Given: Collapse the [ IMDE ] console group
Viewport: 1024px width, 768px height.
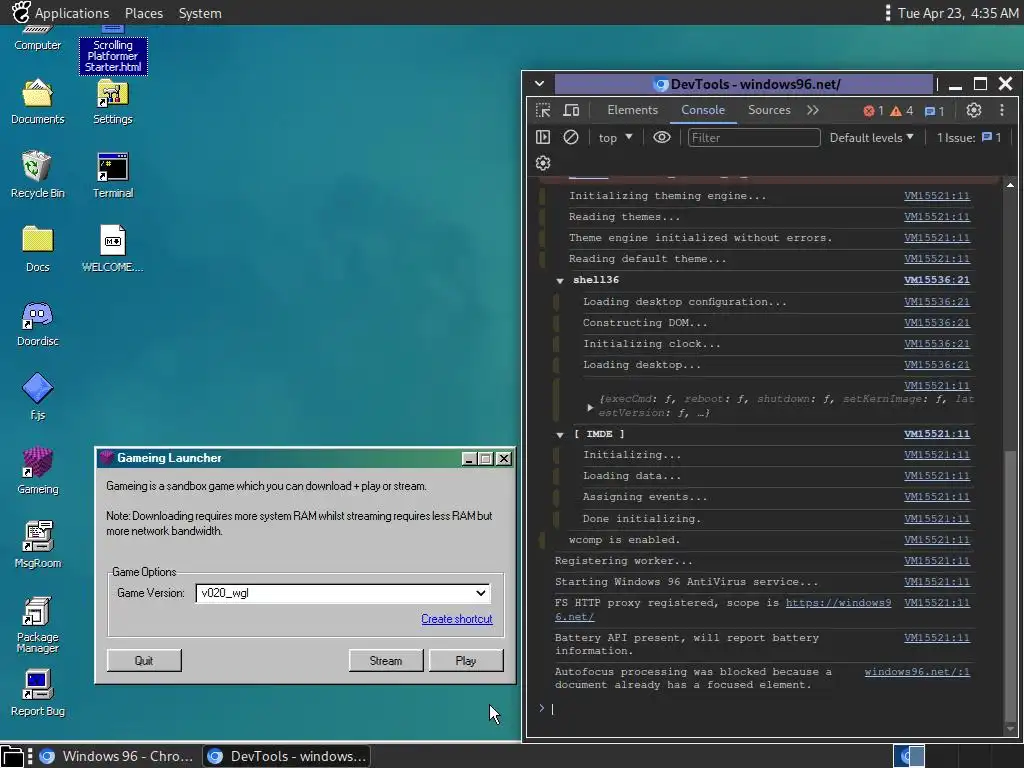Looking at the screenshot, I should (x=560, y=435).
